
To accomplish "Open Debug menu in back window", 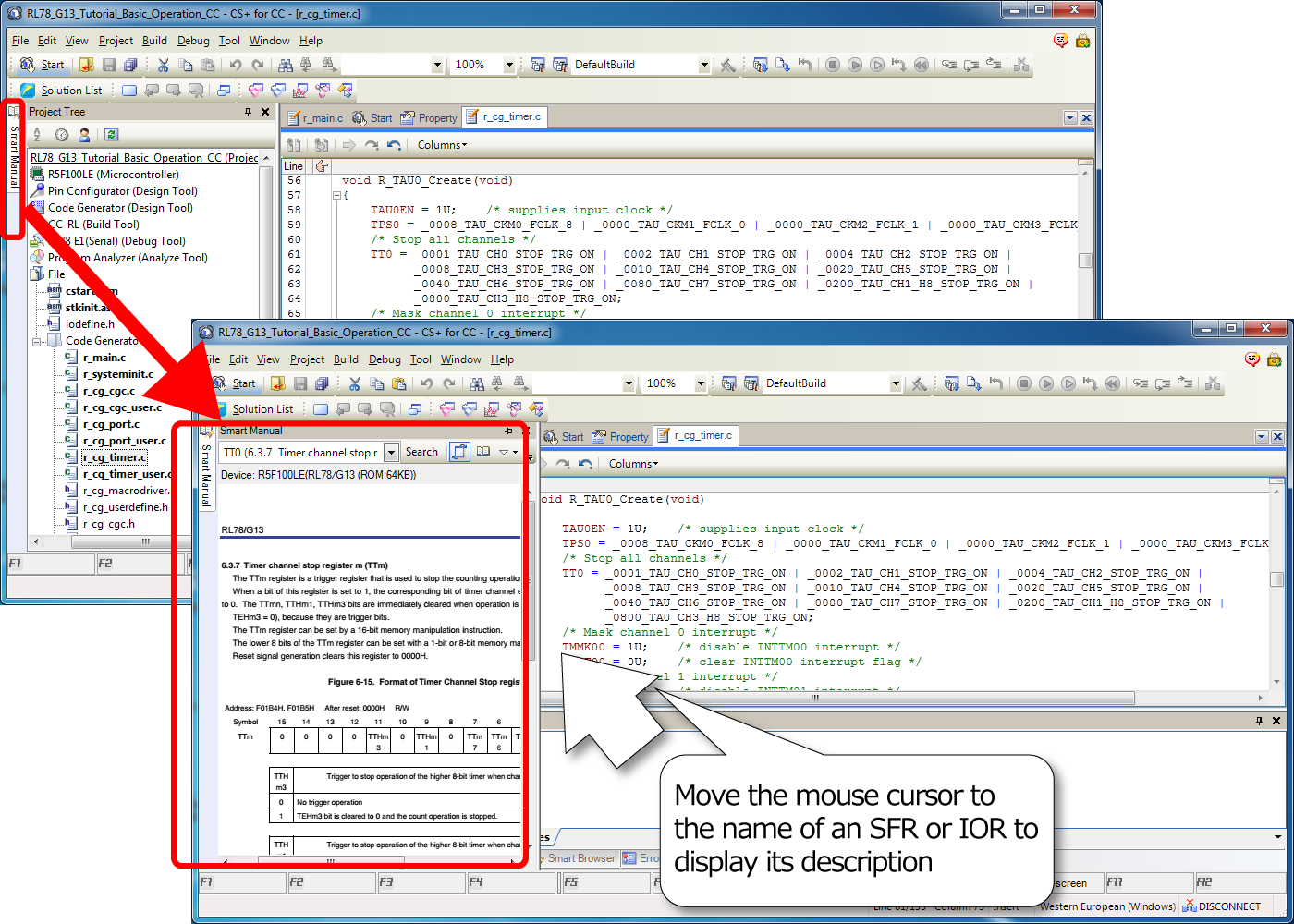I will tap(193, 41).
